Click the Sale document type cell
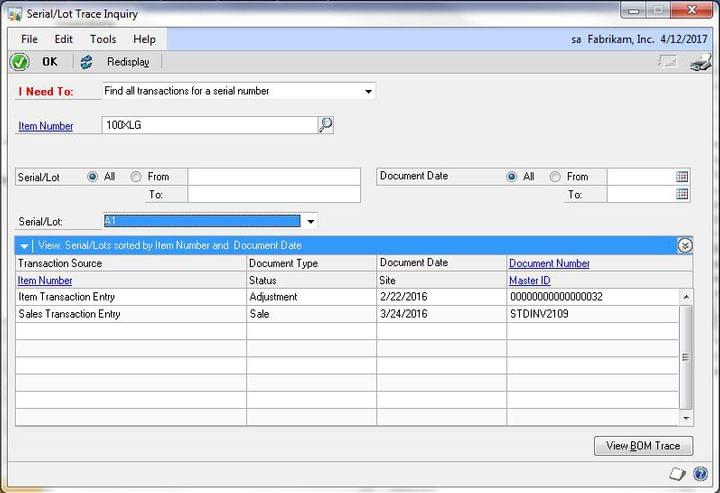 311,314
